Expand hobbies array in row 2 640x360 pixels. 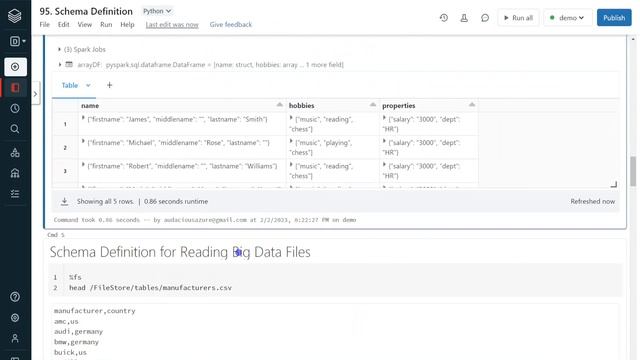tap(291, 141)
